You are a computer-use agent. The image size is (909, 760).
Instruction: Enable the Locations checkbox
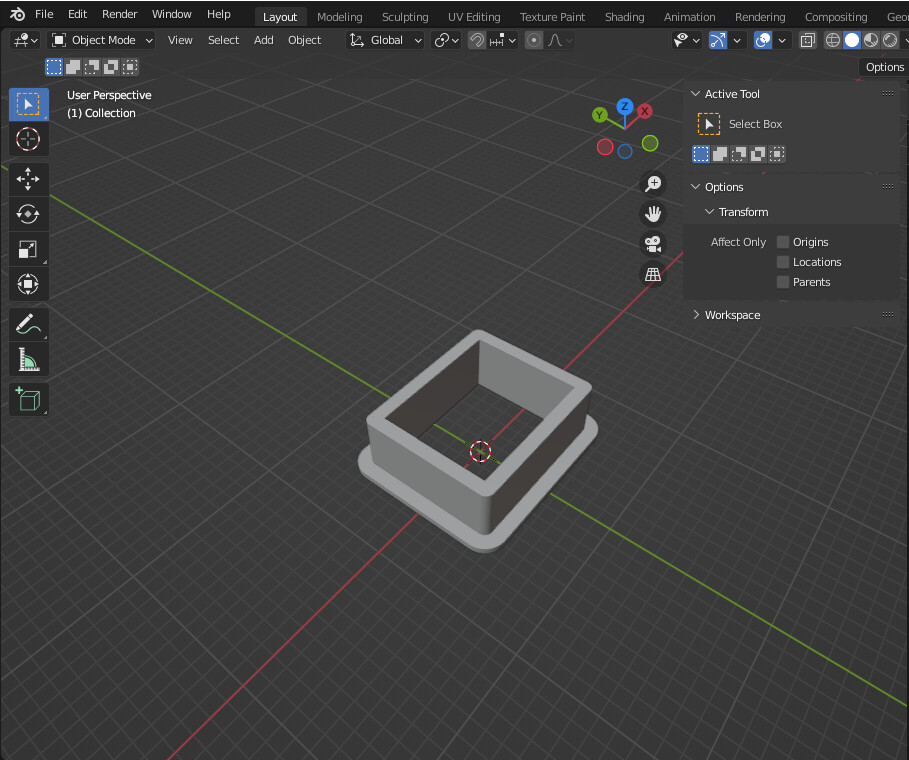(x=782, y=262)
